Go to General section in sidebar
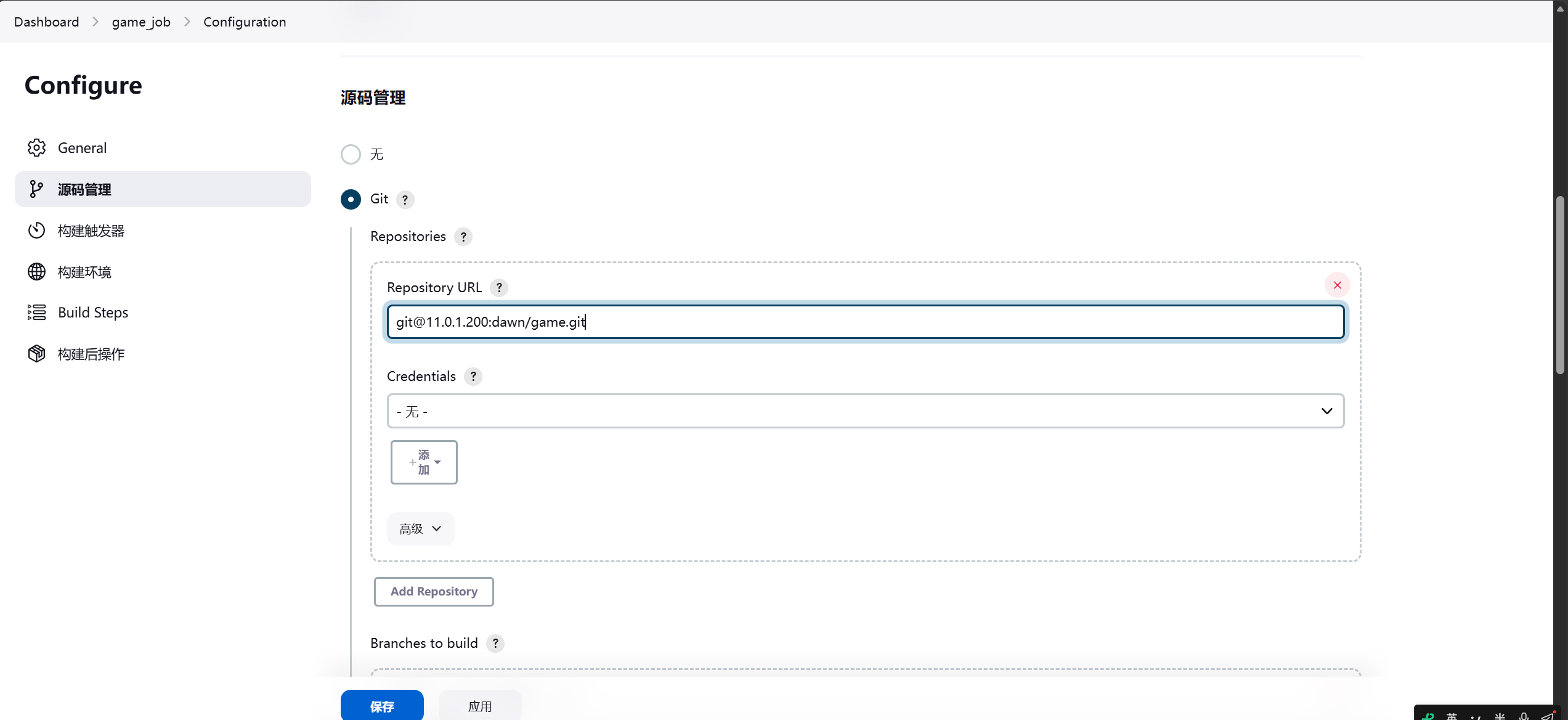The width and height of the screenshot is (1568, 720). pyautogui.click(x=163, y=148)
